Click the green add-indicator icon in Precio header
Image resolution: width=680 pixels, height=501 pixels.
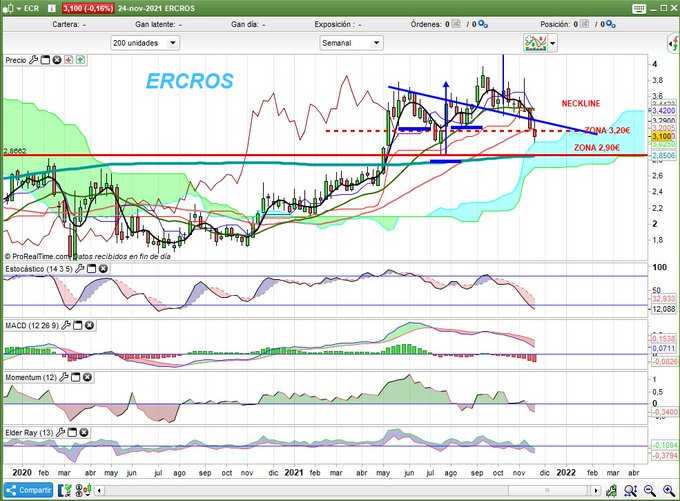coord(80,60)
